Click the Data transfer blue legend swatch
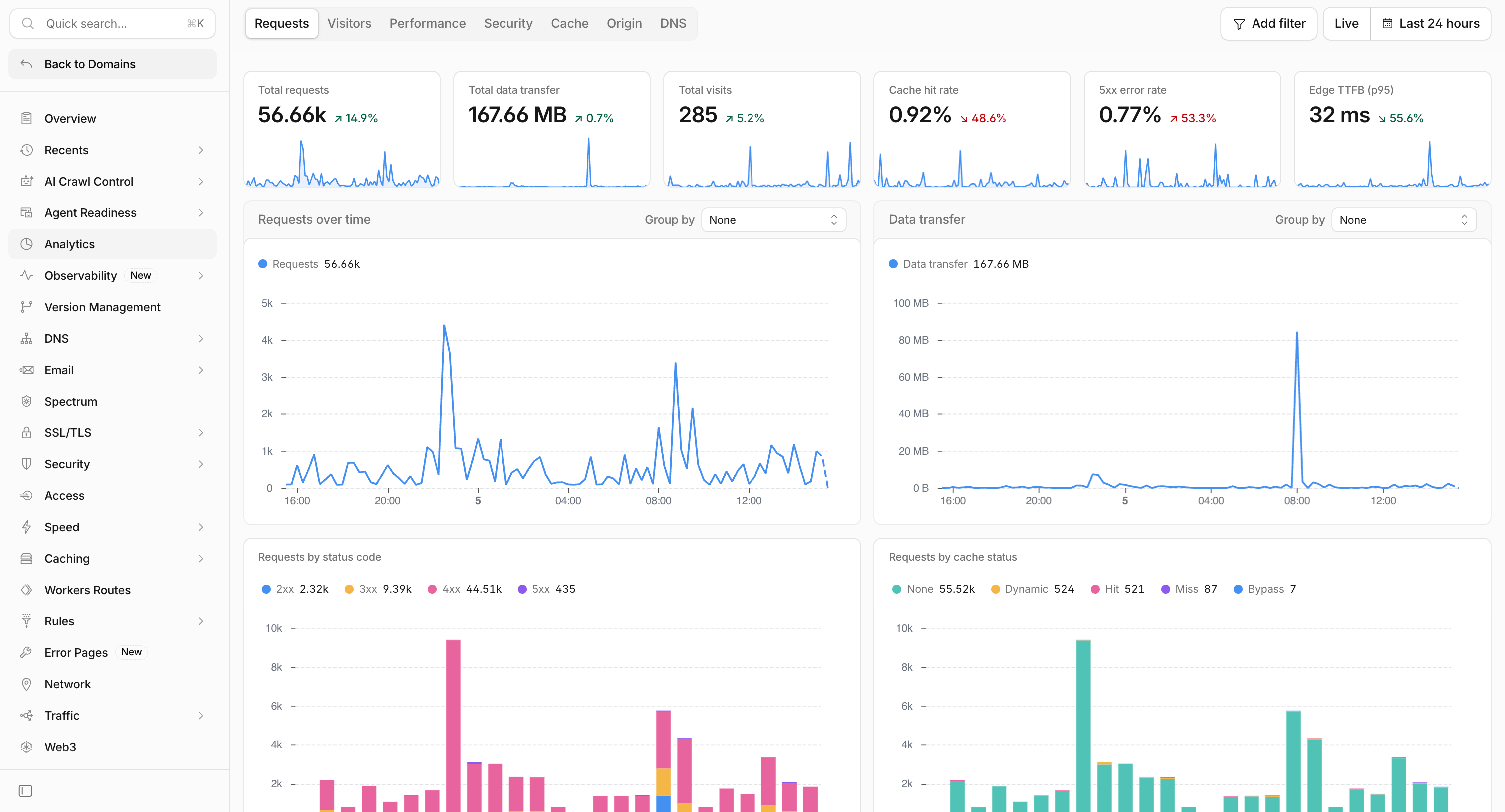 (x=893, y=264)
